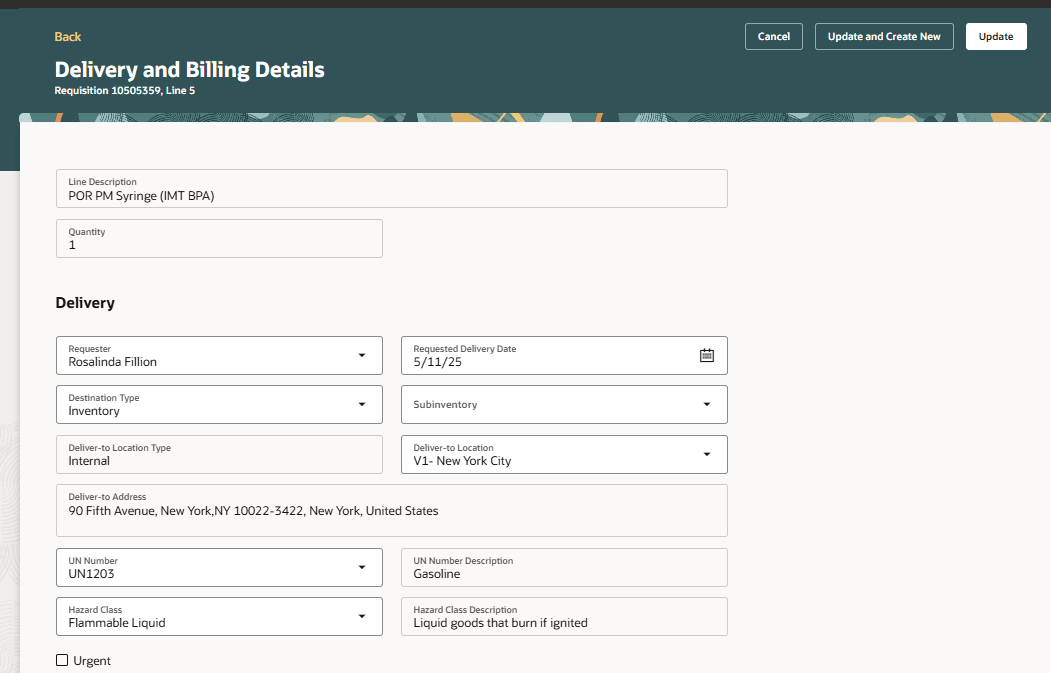Click the Requested Delivery Date value 5/11/25
Image resolution: width=1051 pixels, height=673 pixels.
(438, 362)
